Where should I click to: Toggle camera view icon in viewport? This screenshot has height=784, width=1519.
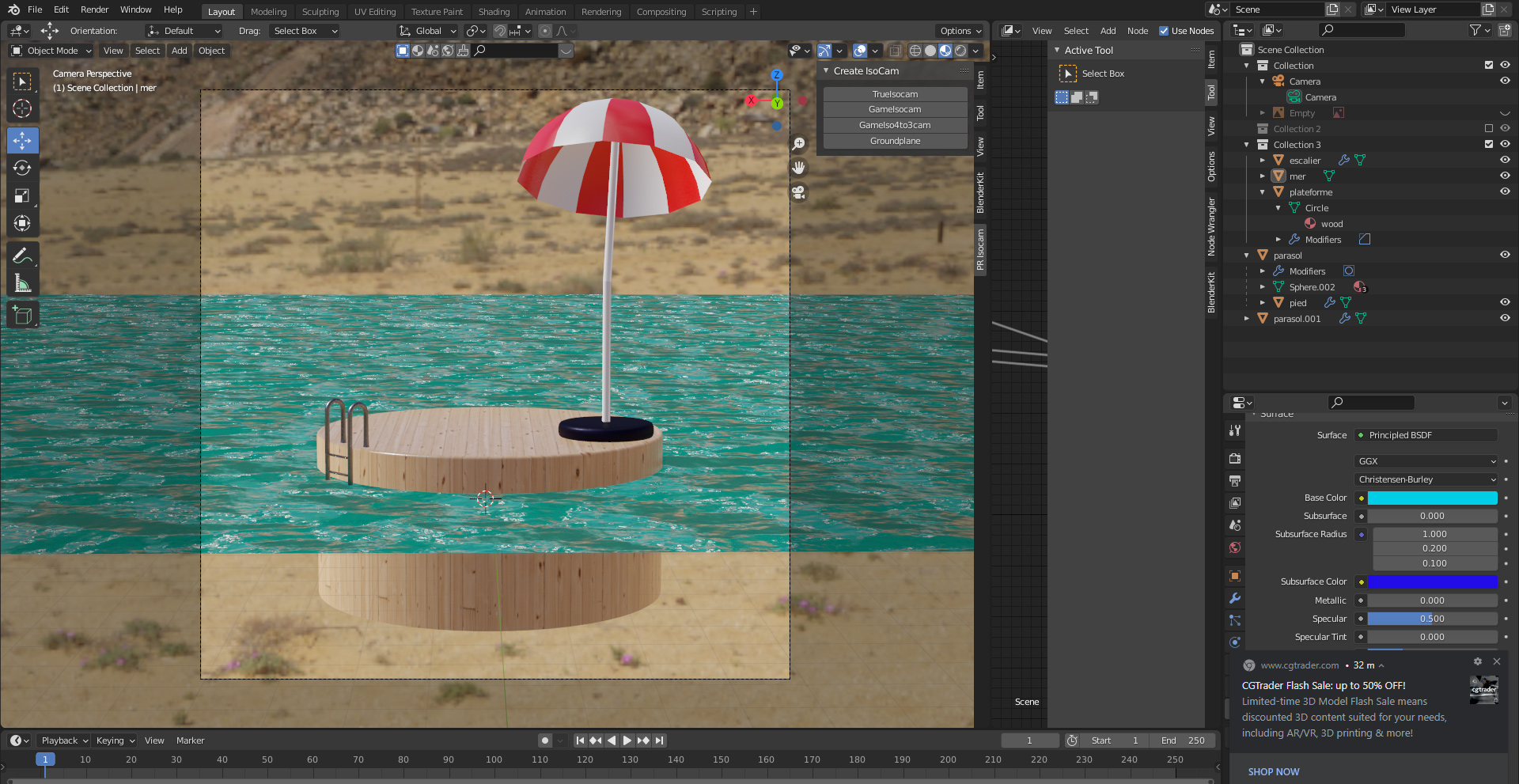799,193
